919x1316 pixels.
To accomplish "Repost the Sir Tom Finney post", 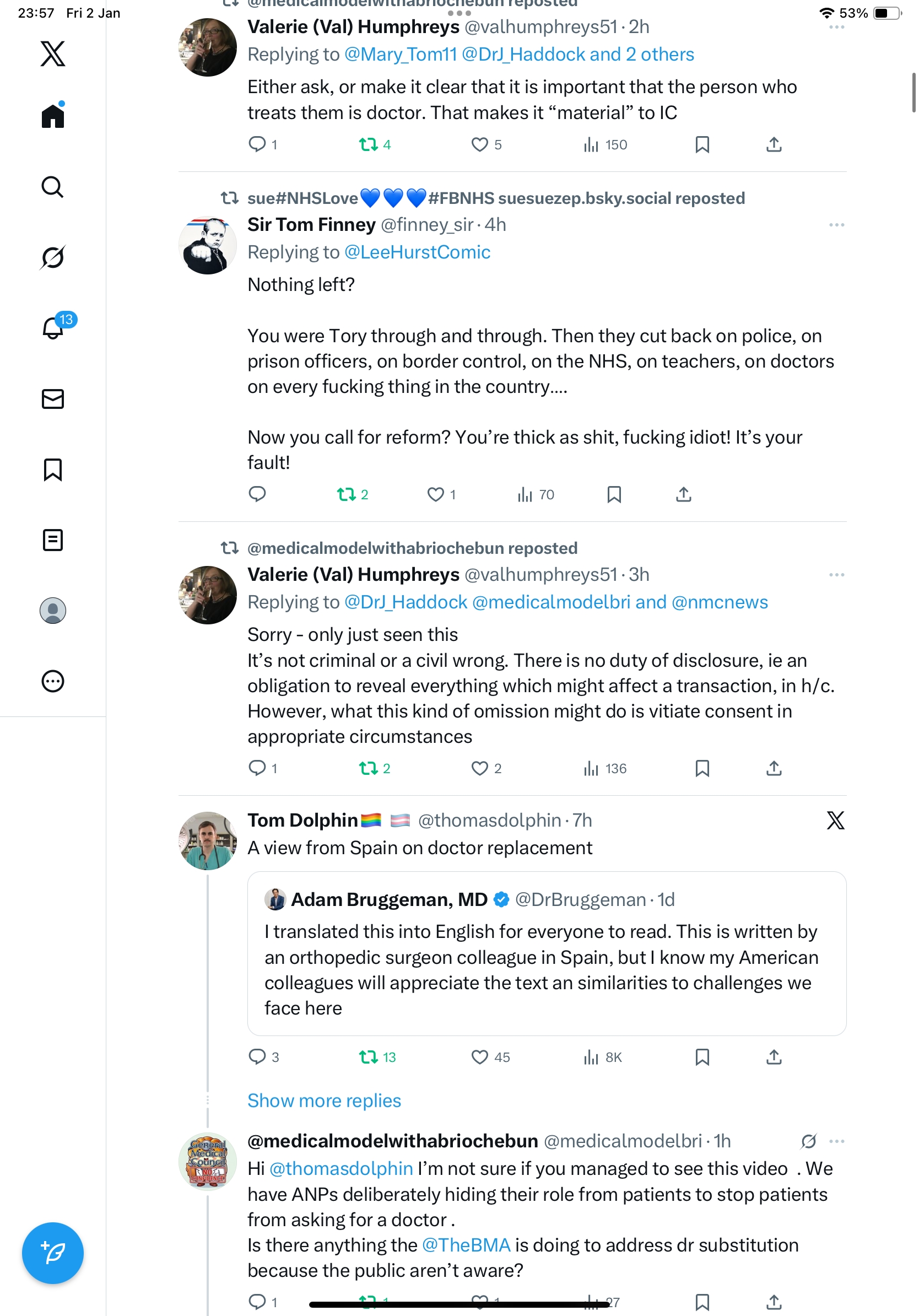I will click(x=346, y=494).
